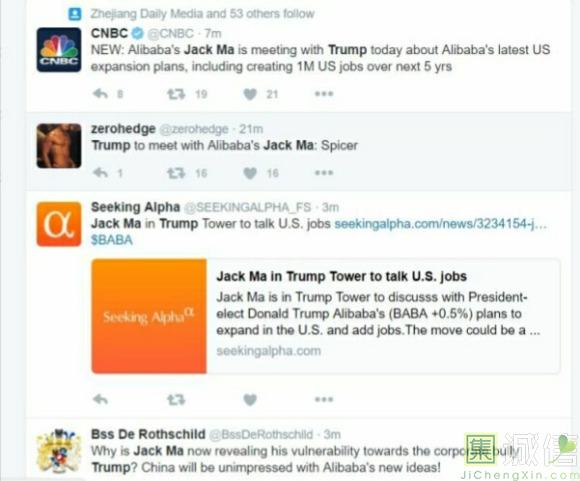This screenshot has width=580, height=481.
Task: Open the Seeking Alpha article card thumbnail
Action: coord(149,316)
